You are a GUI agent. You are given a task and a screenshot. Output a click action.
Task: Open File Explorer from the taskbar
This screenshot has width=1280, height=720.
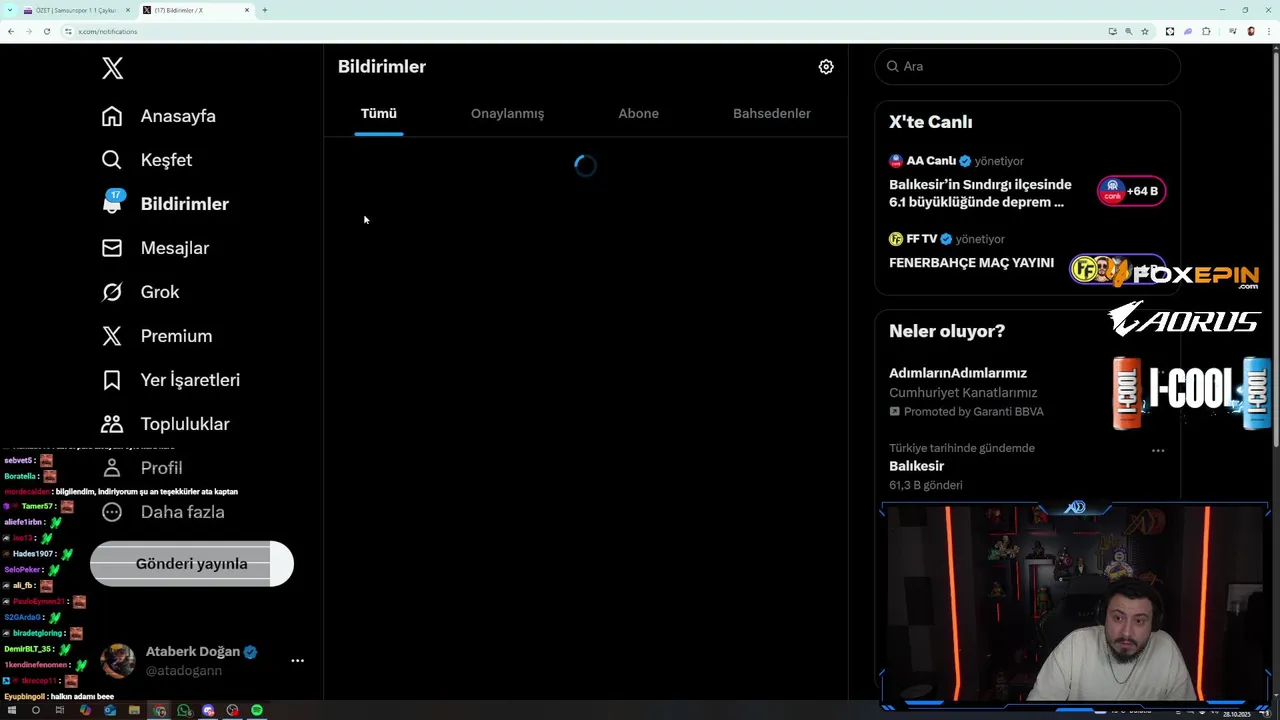pos(134,710)
